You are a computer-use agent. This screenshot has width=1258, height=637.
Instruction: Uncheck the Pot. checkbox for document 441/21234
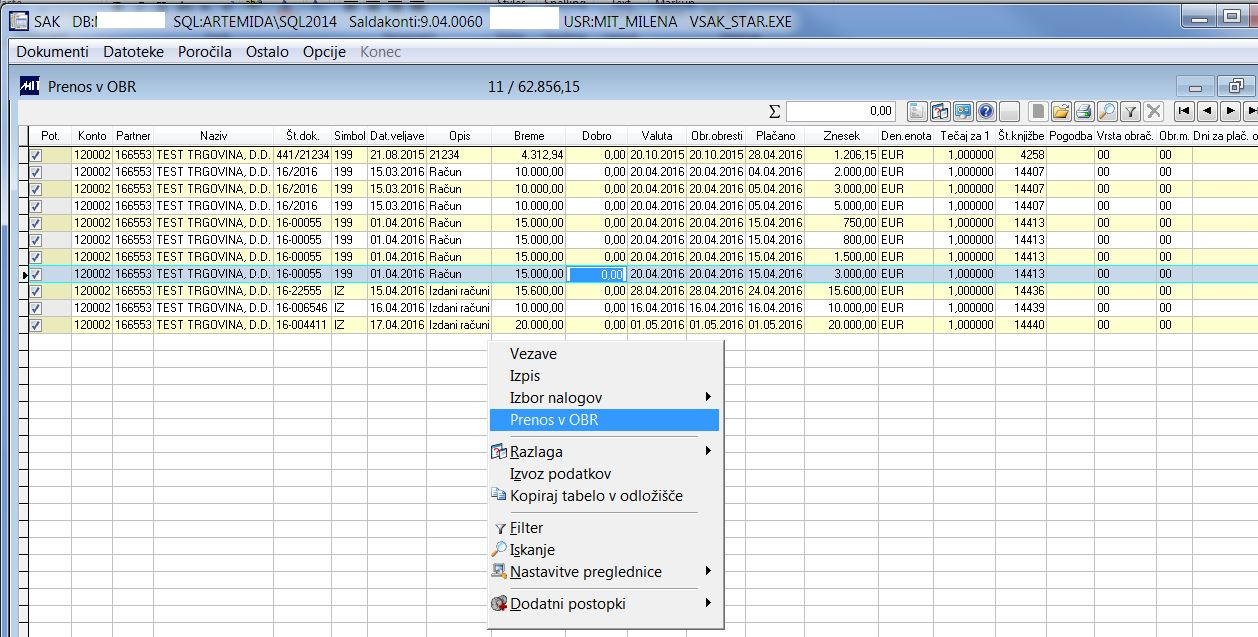coord(36,155)
